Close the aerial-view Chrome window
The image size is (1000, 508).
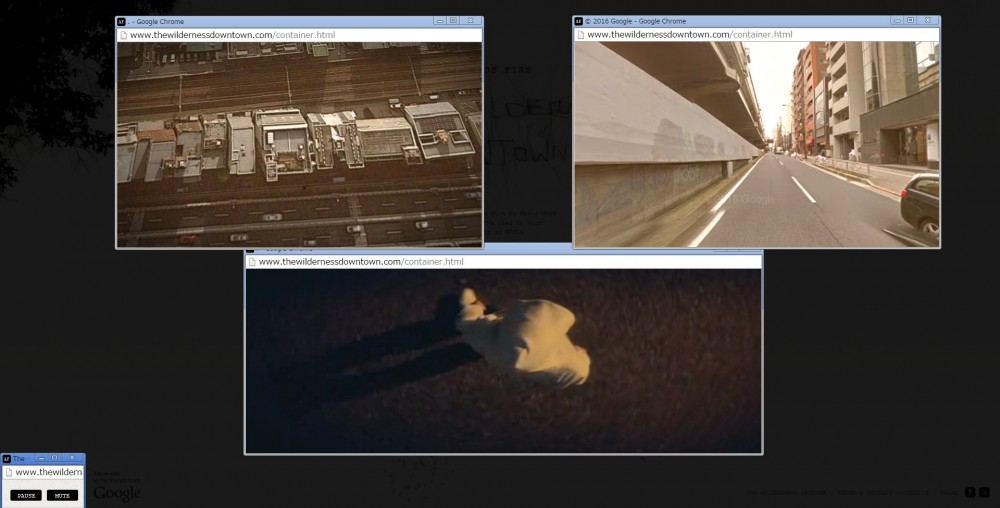point(471,21)
